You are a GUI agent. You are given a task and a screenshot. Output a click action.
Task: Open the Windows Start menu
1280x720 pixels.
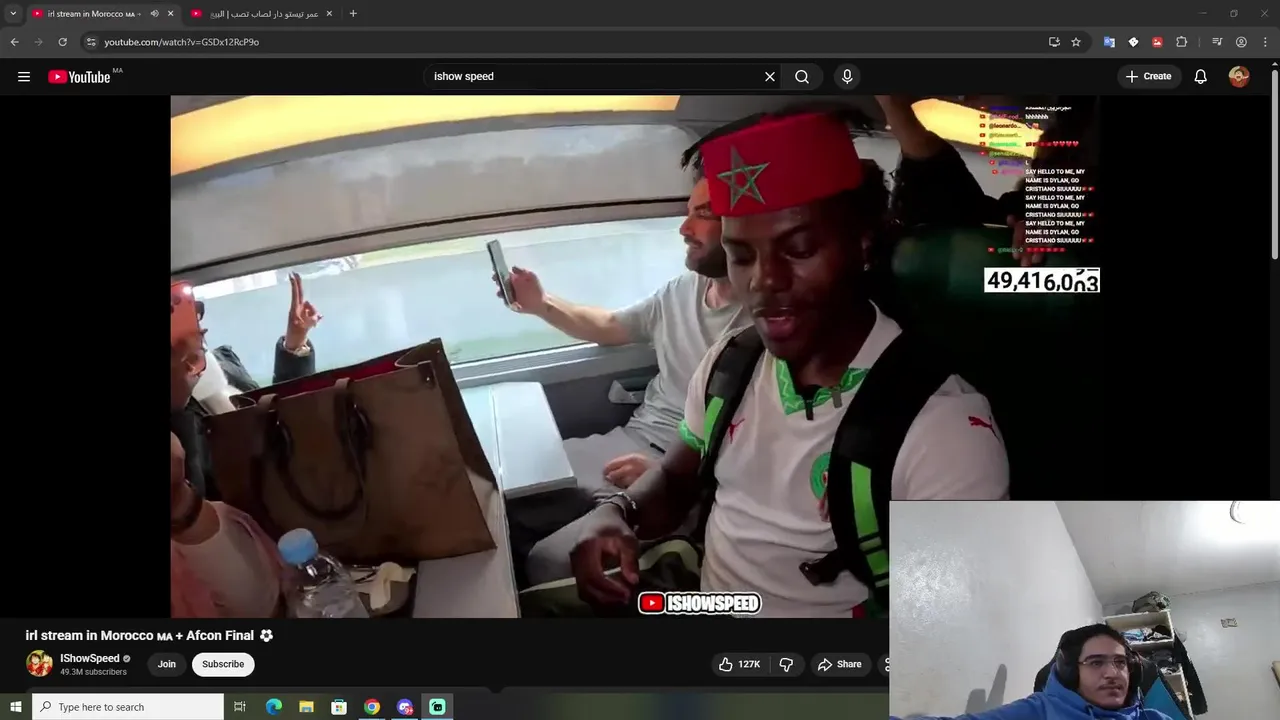[x=15, y=707]
